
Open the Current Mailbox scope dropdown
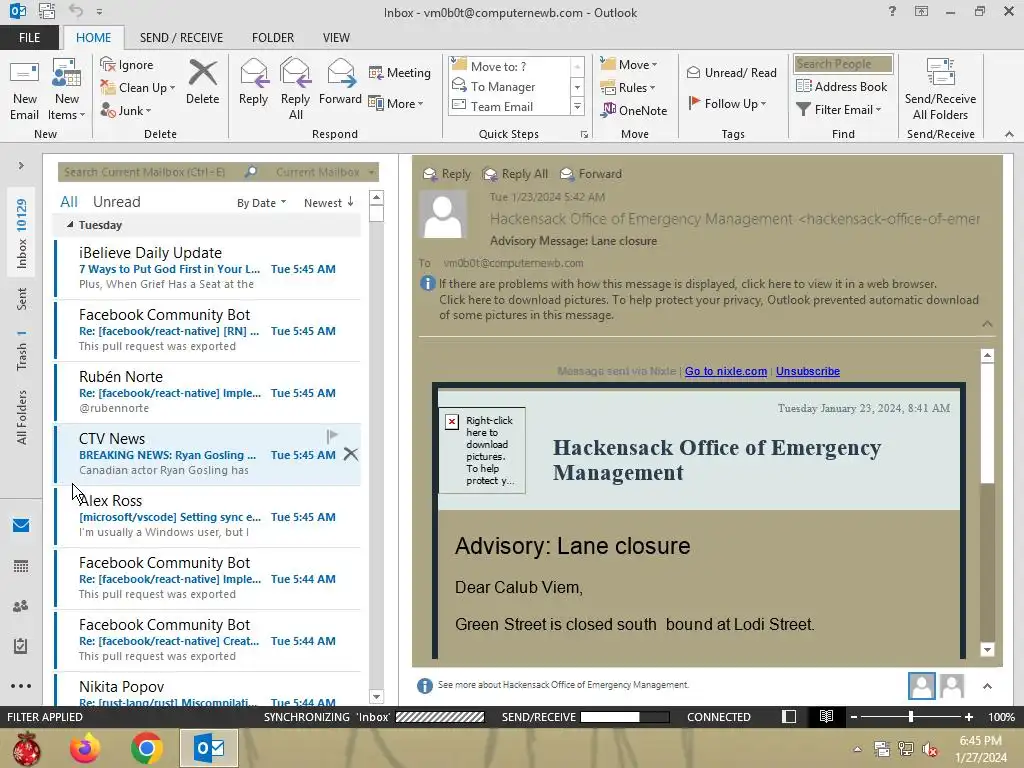pos(325,172)
